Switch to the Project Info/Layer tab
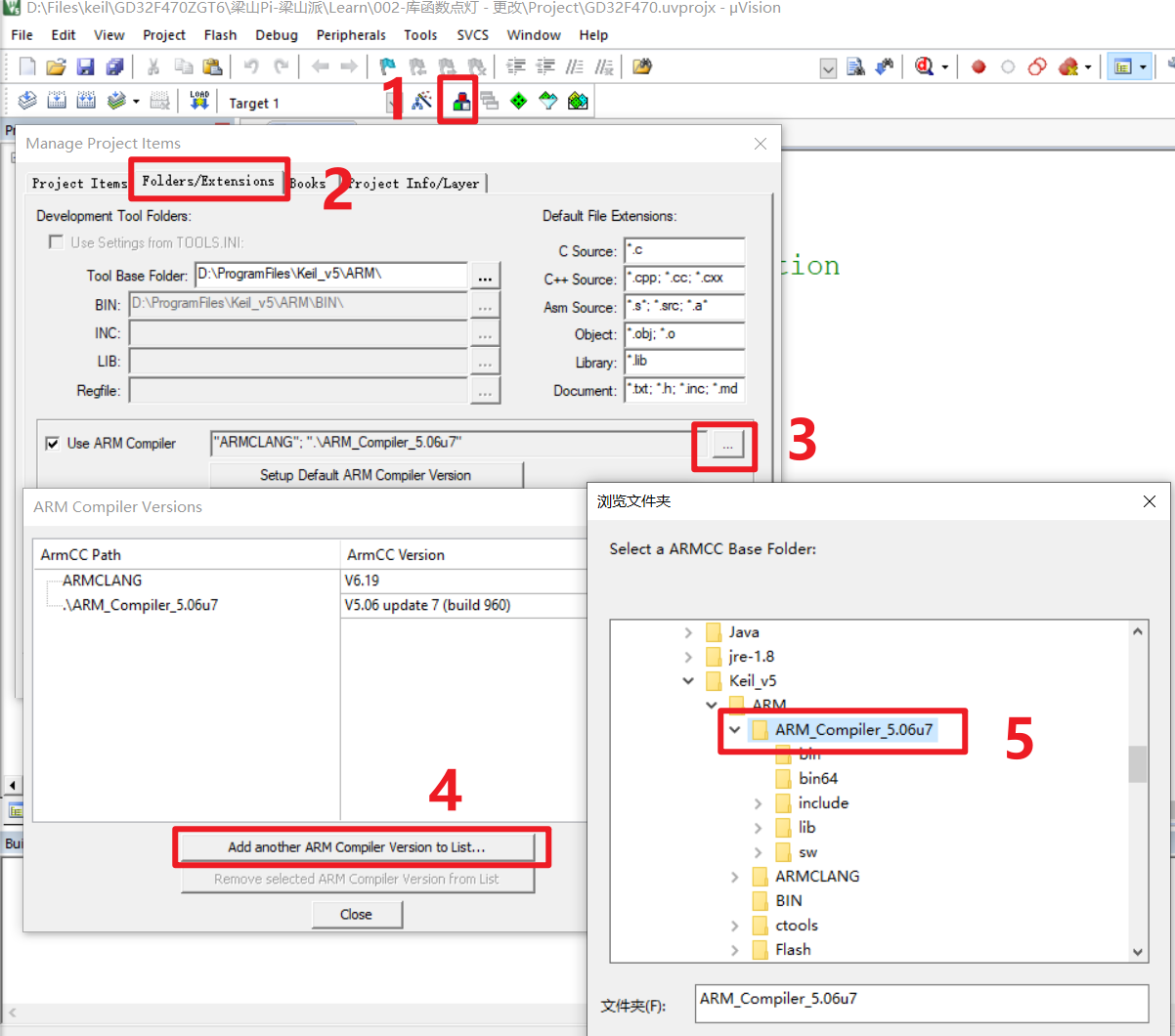The width and height of the screenshot is (1175, 1036). 413,183
